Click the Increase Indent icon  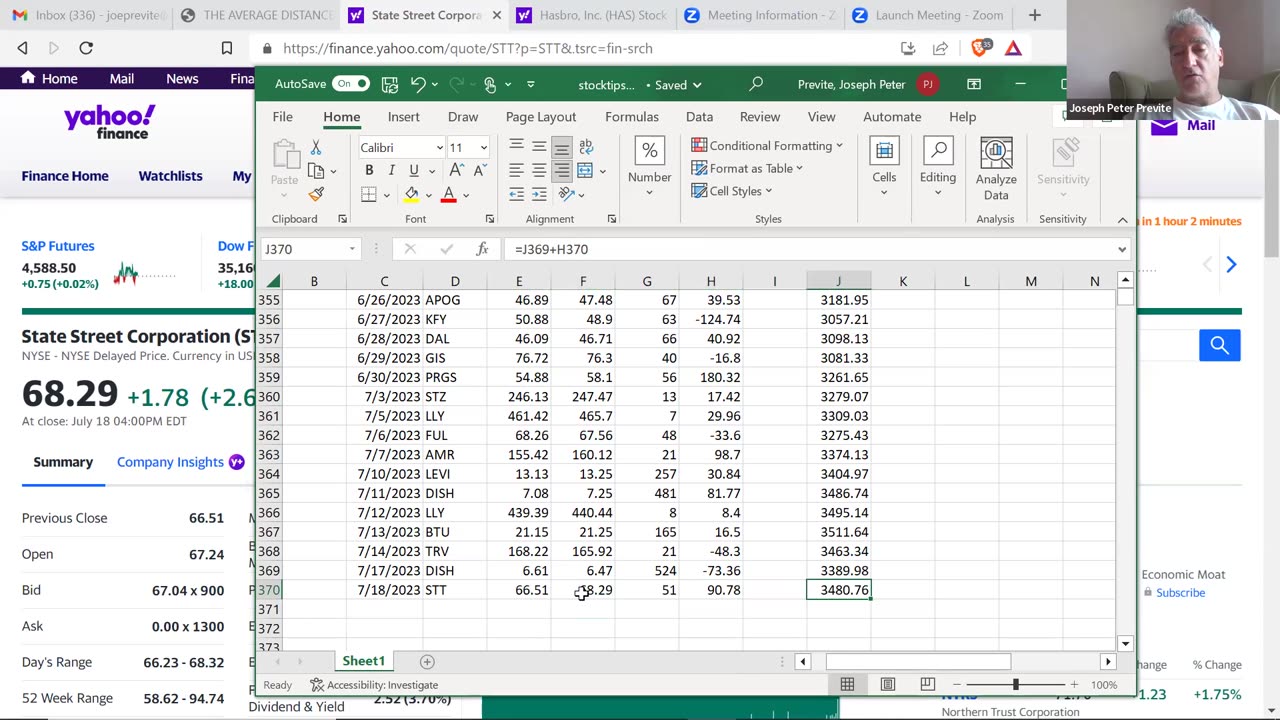[539, 194]
